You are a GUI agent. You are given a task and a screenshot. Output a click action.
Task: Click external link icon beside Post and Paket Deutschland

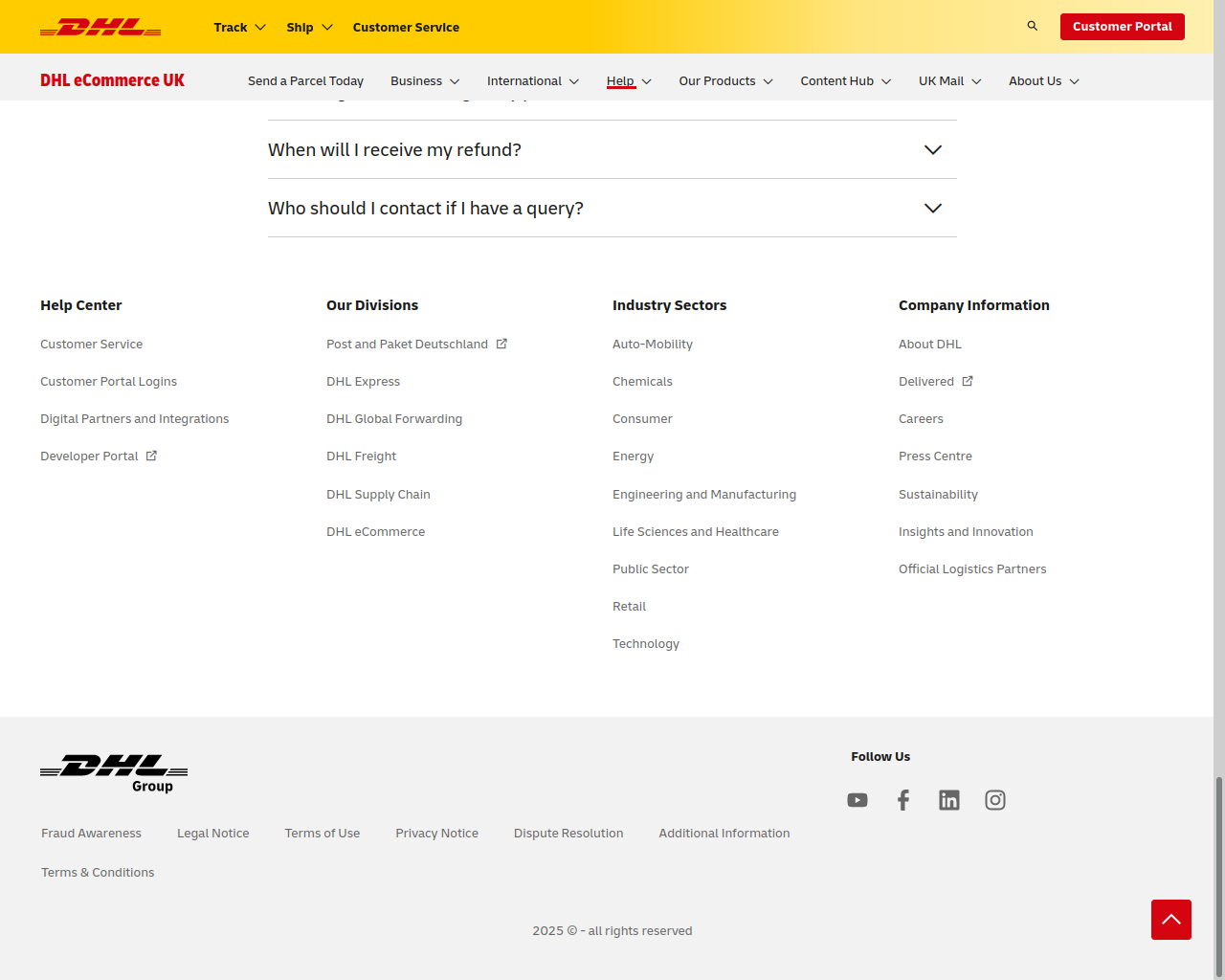[501, 344]
